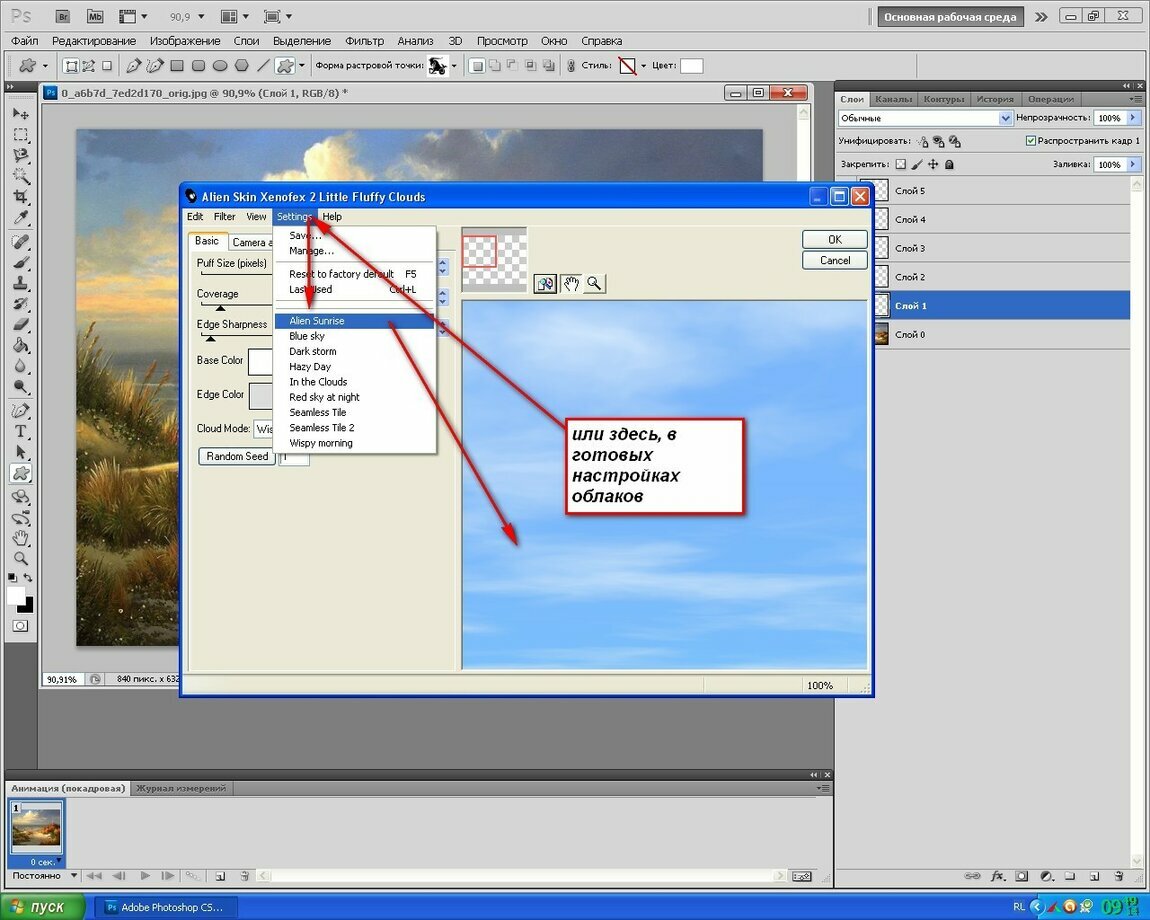
Task: Click OK in the Xenofex dialog
Action: pos(835,240)
